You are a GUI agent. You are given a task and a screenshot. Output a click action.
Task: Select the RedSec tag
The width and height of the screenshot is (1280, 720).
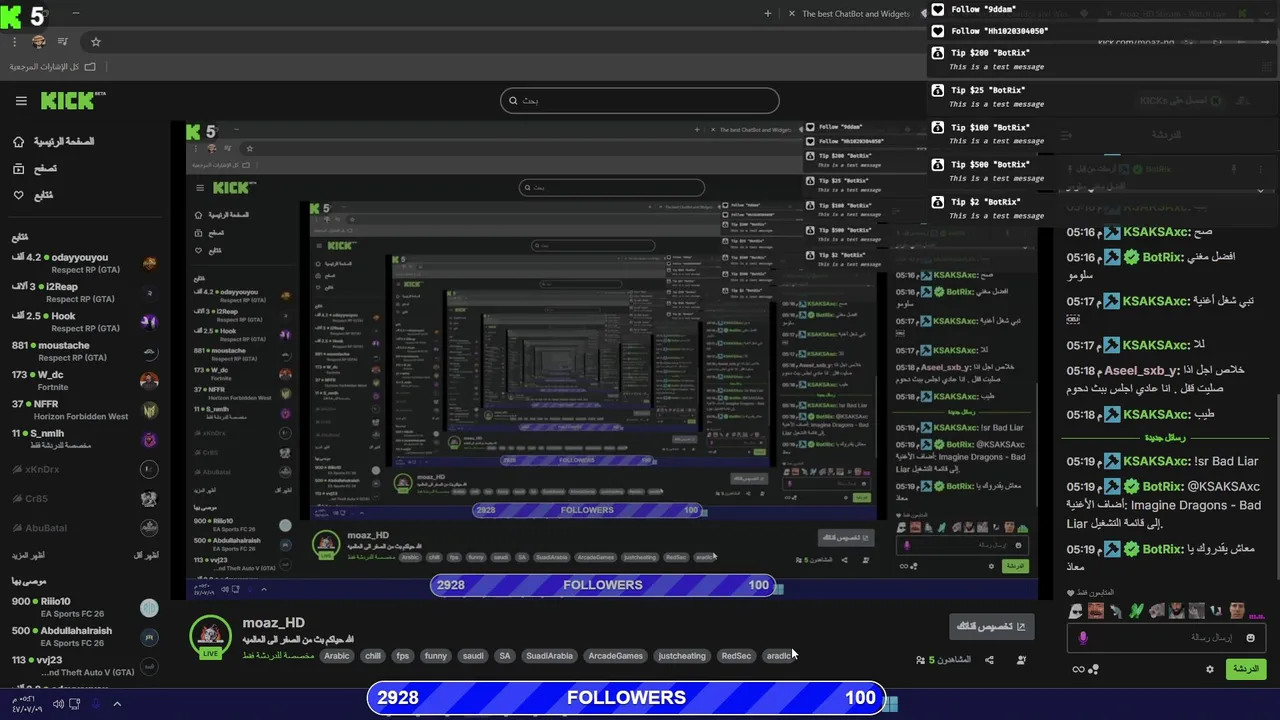736,656
